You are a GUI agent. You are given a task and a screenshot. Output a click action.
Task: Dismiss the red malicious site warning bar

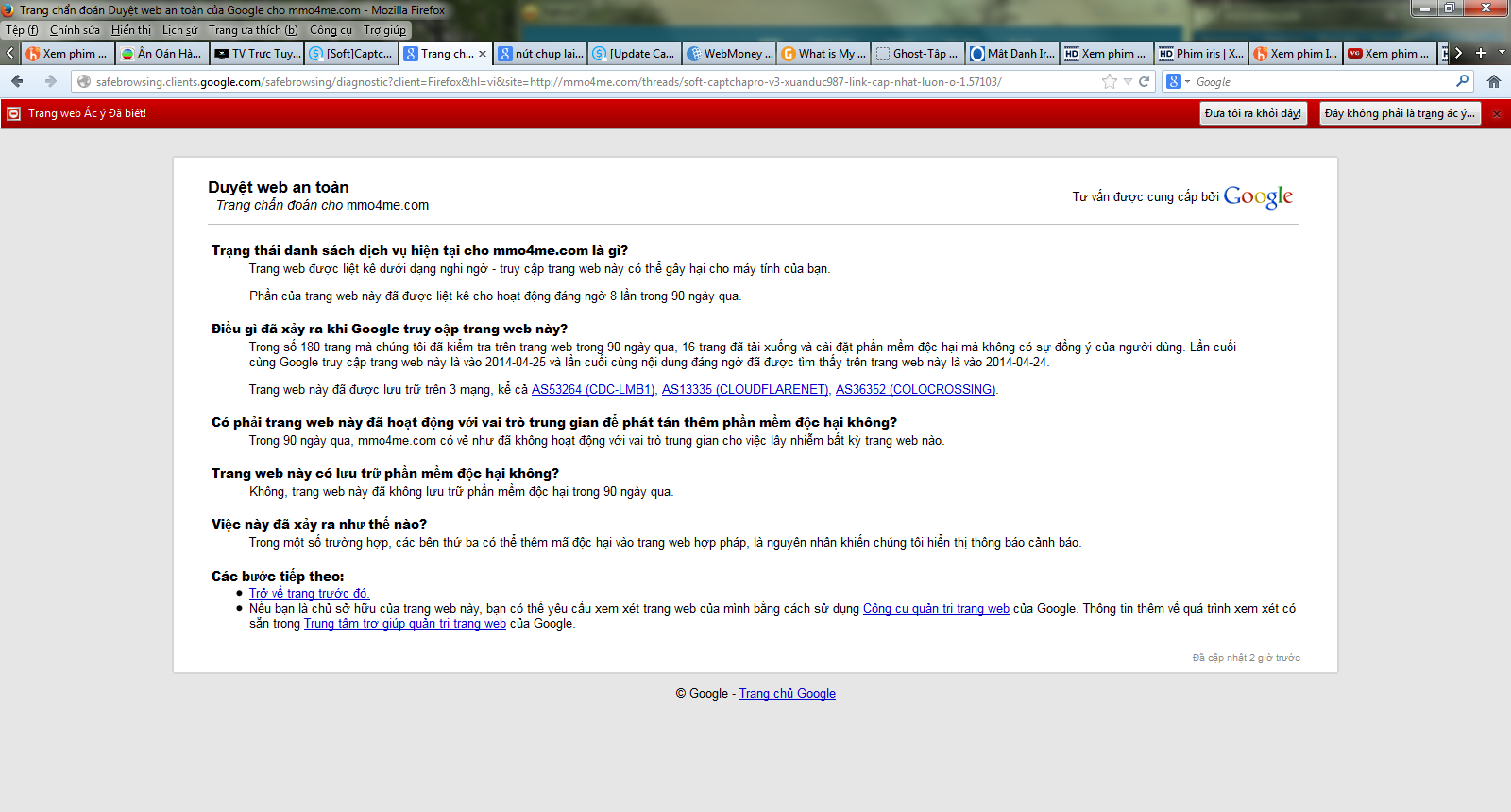(1497, 113)
